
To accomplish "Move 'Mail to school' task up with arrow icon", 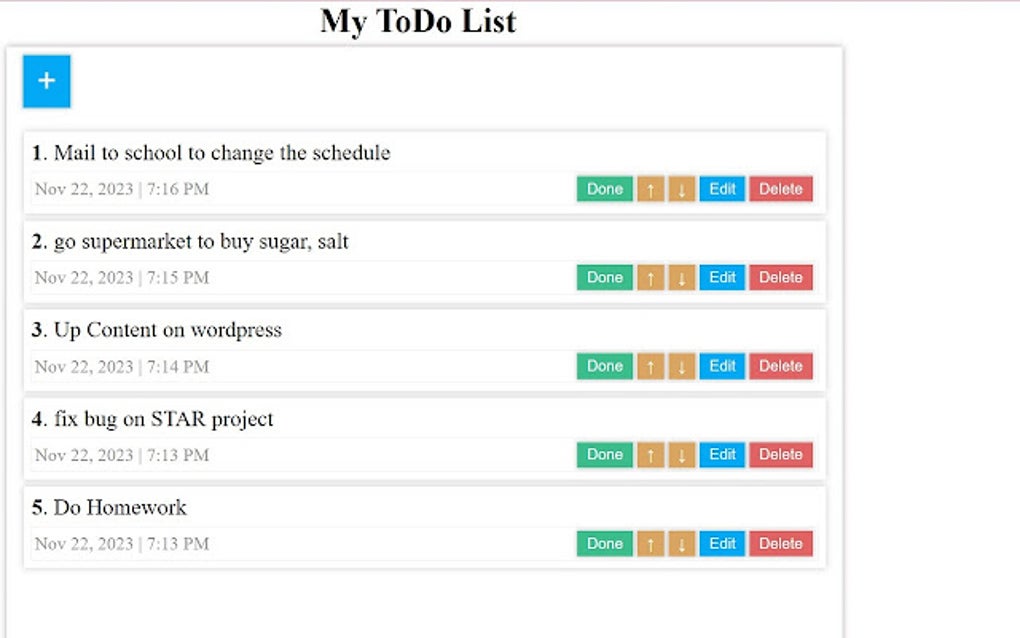I will pos(650,188).
